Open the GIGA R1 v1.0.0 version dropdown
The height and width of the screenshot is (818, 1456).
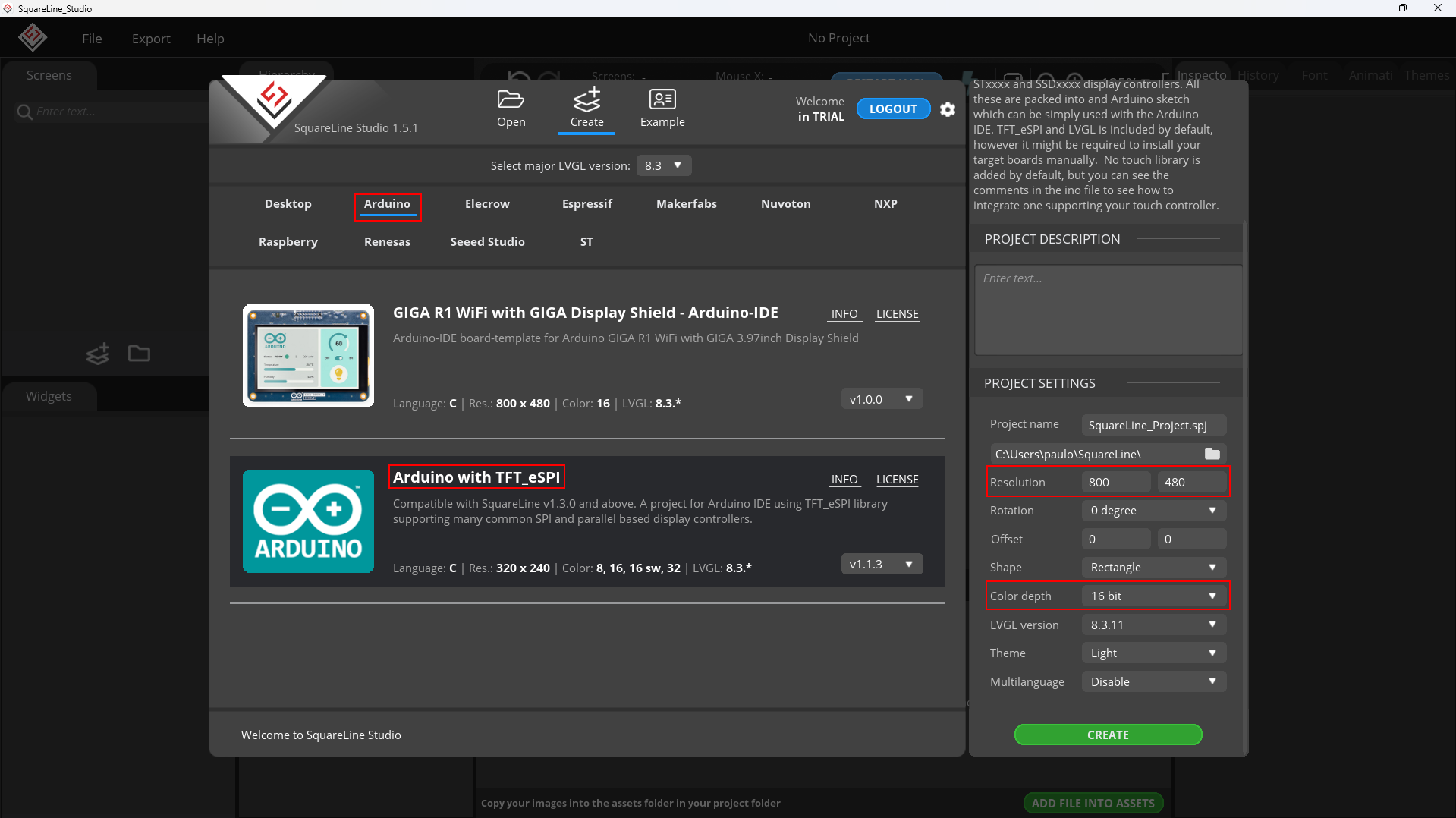[x=882, y=399]
